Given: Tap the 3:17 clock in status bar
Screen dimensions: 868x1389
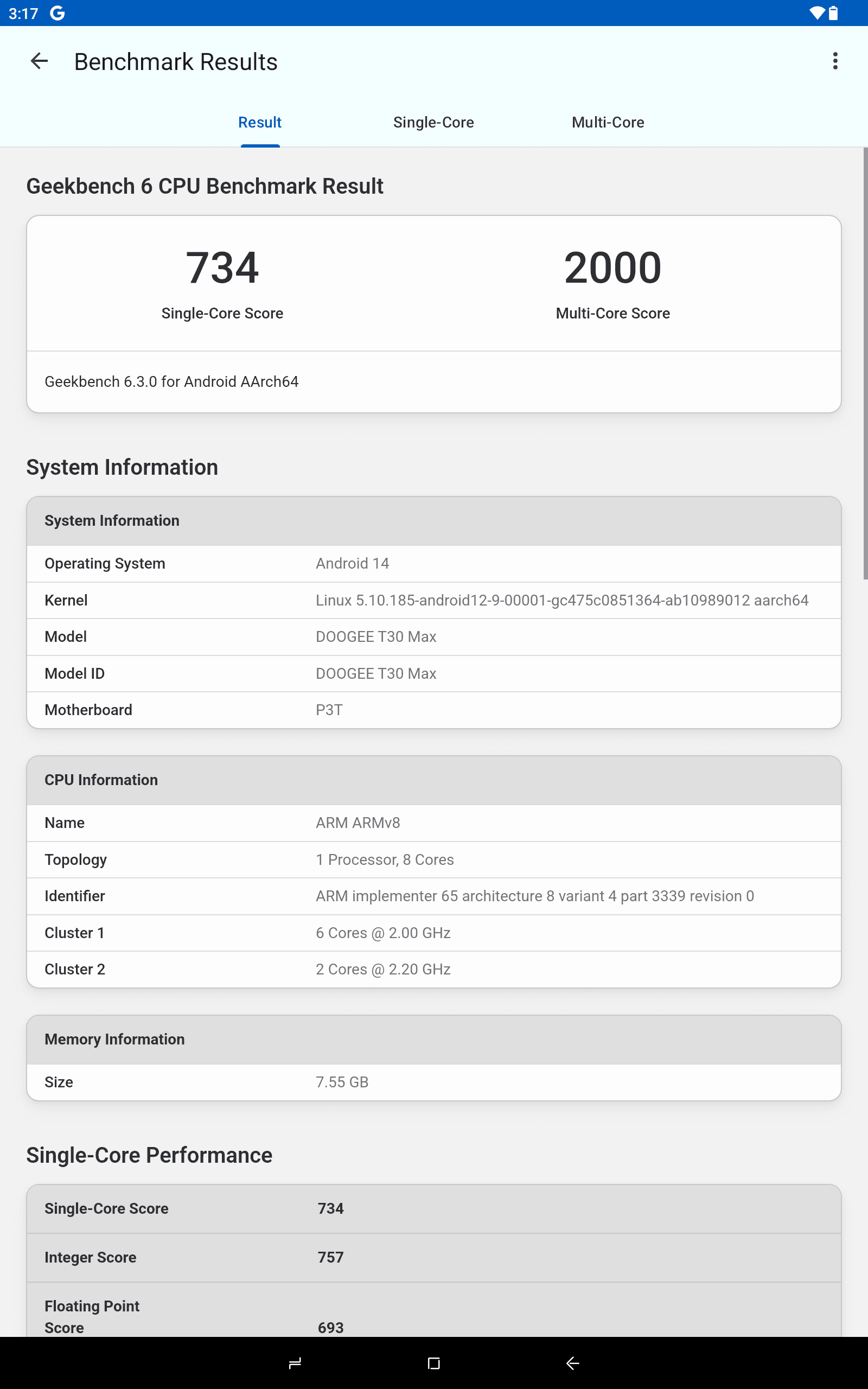Looking at the screenshot, I should (23, 13).
